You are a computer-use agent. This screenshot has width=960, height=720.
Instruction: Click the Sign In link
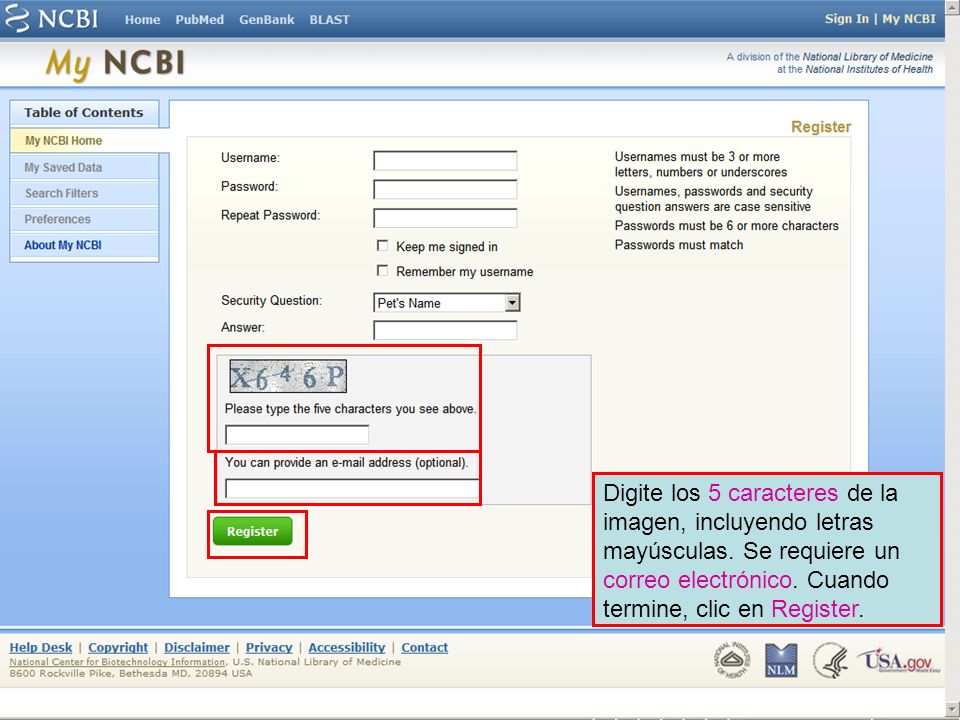[847, 19]
